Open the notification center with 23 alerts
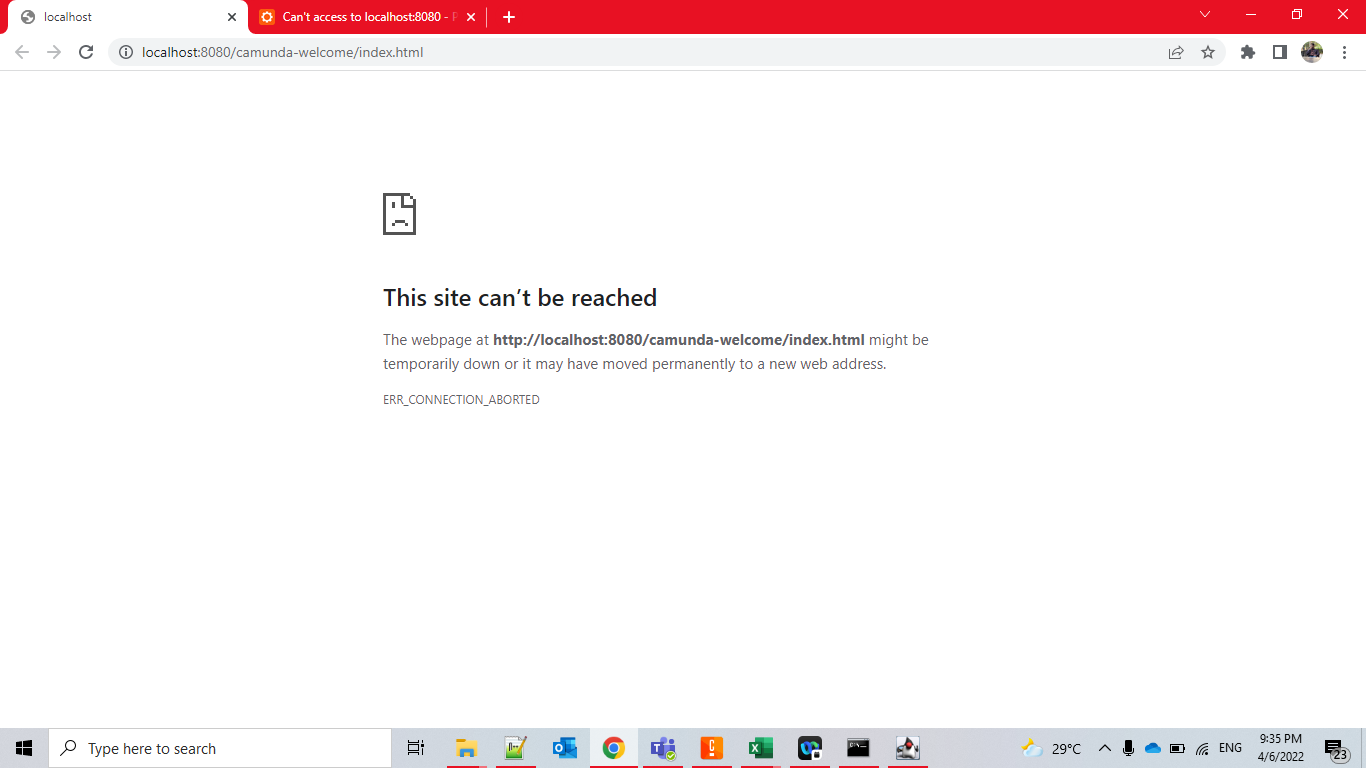Image resolution: width=1366 pixels, height=768 pixels. 1337,749
